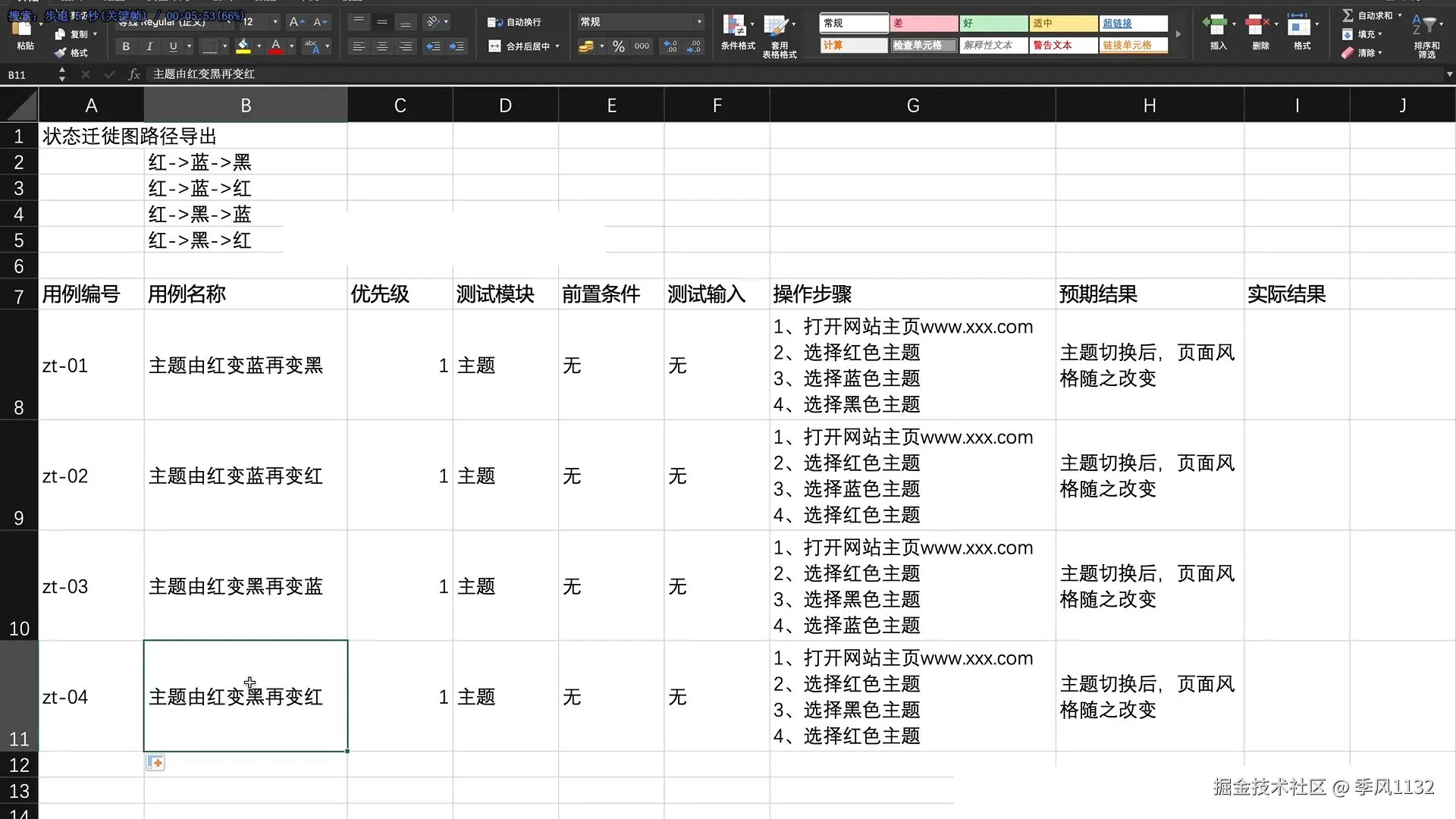
Task: Click the increase font size icon
Action: point(297,22)
